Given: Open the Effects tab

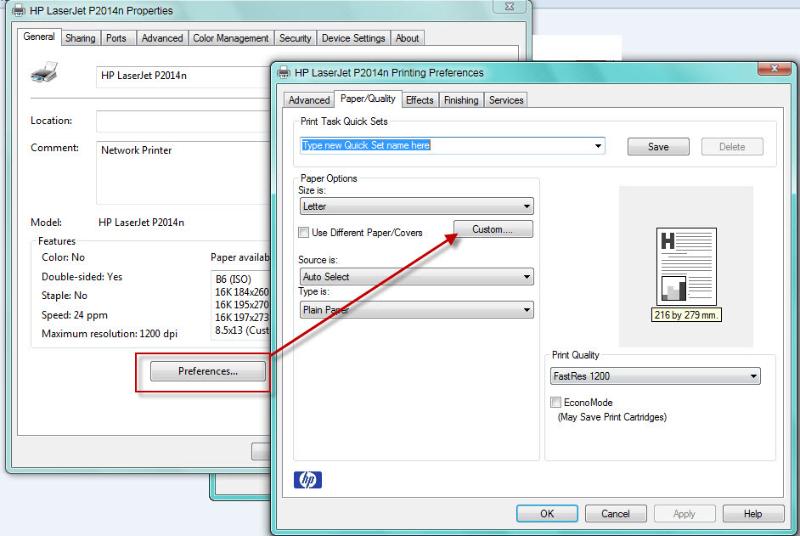Looking at the screenshot, I should pos(419,100).
